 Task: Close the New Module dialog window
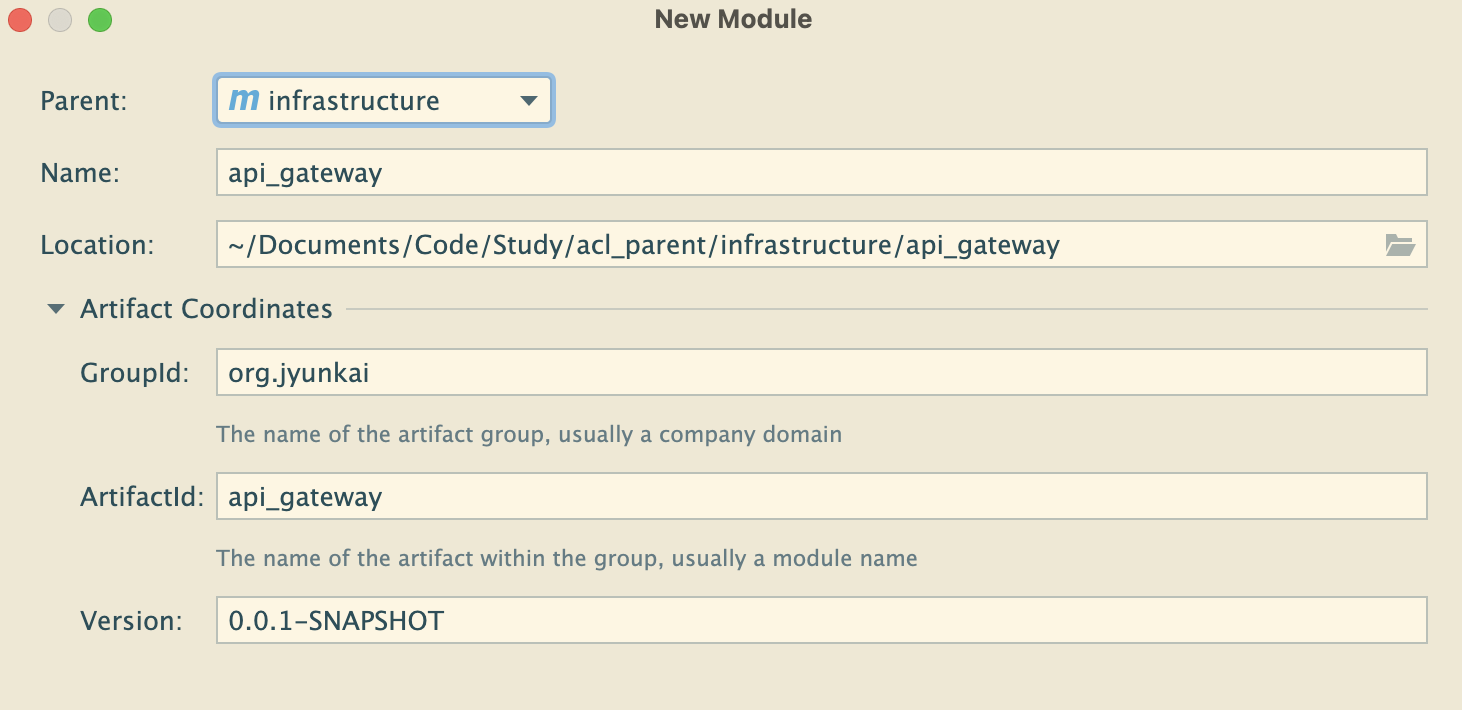(x=20, y=20)
